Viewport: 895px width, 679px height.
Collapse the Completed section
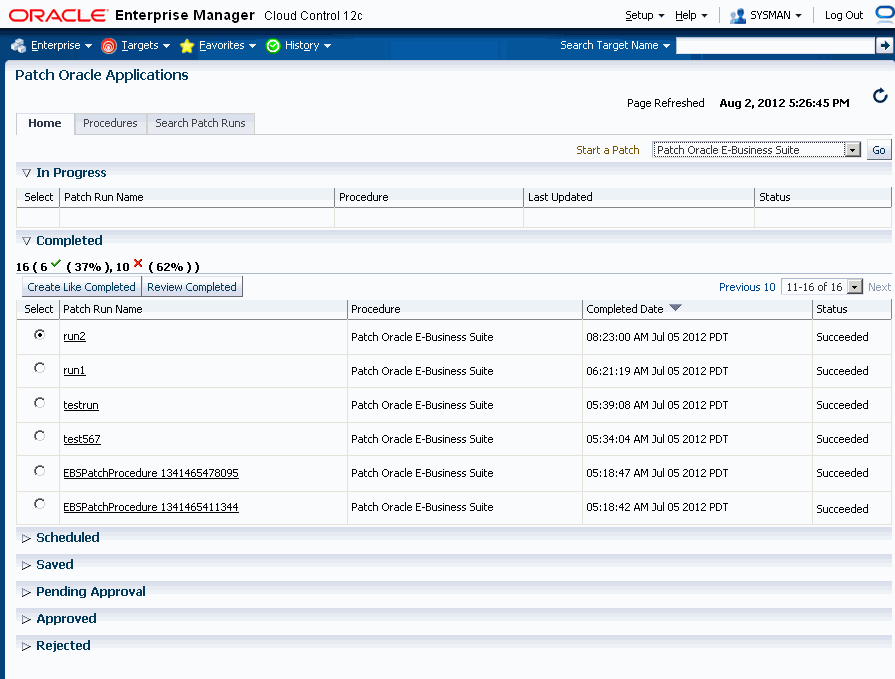pyautogui.click(x=26, y=241)
